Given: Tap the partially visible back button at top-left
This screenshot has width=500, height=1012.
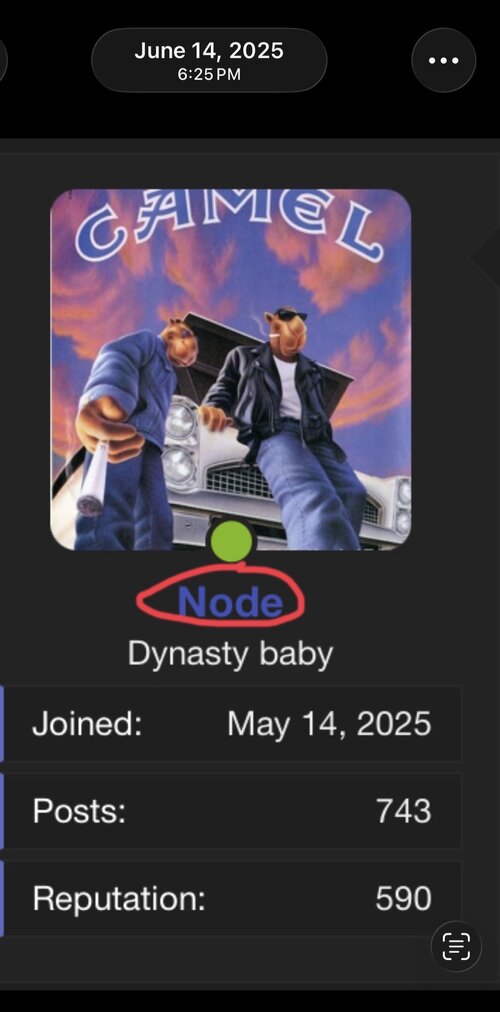Looking at the screenshot, I should [x=3, y=60].
